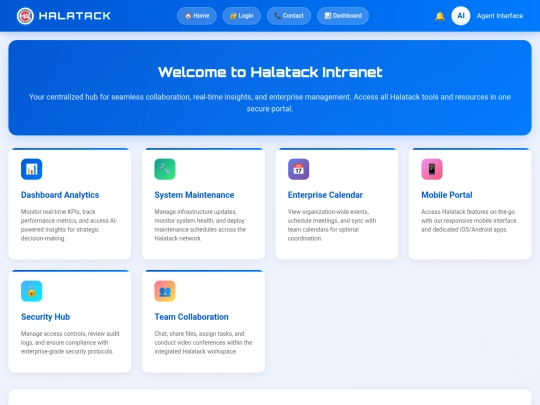Click 'Manage access controls' description text
540x405 pixels.
70,342
